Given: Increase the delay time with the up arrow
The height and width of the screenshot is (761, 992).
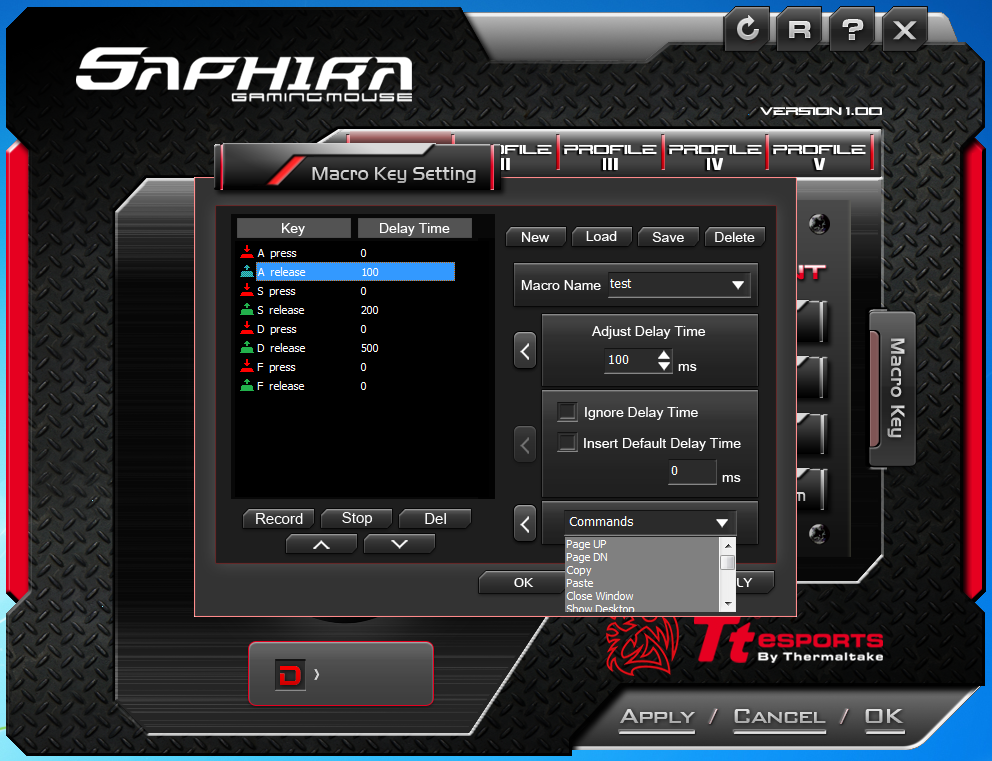Looking at the screenshot, I should pos(664,356).
